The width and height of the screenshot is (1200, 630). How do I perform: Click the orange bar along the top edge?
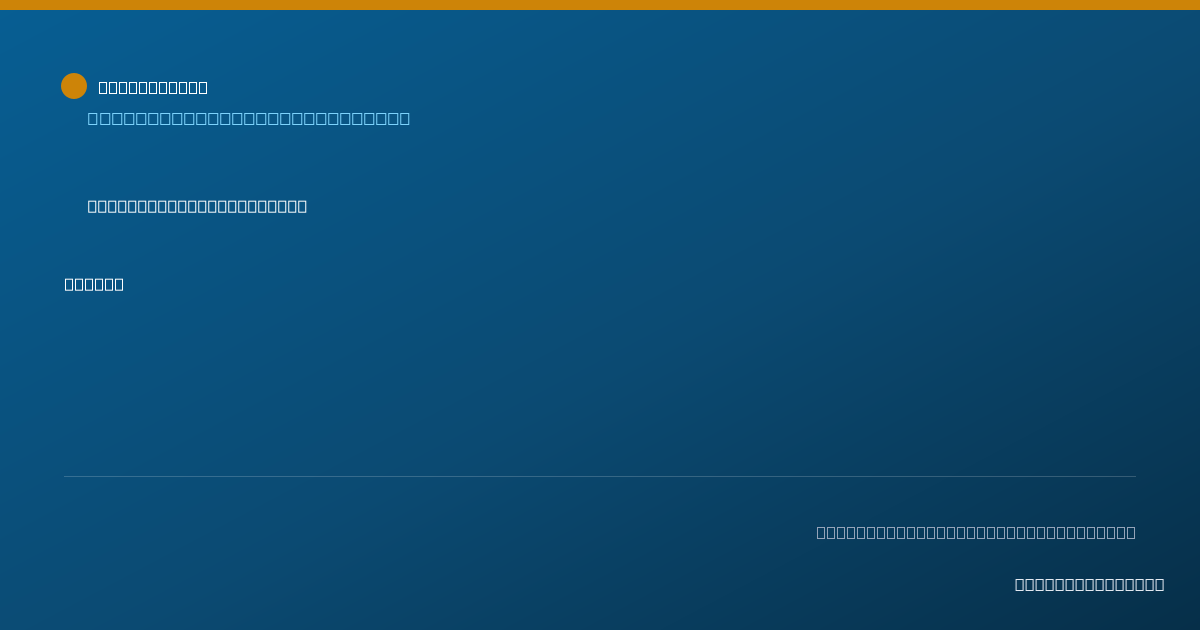[x=600, y=5]
